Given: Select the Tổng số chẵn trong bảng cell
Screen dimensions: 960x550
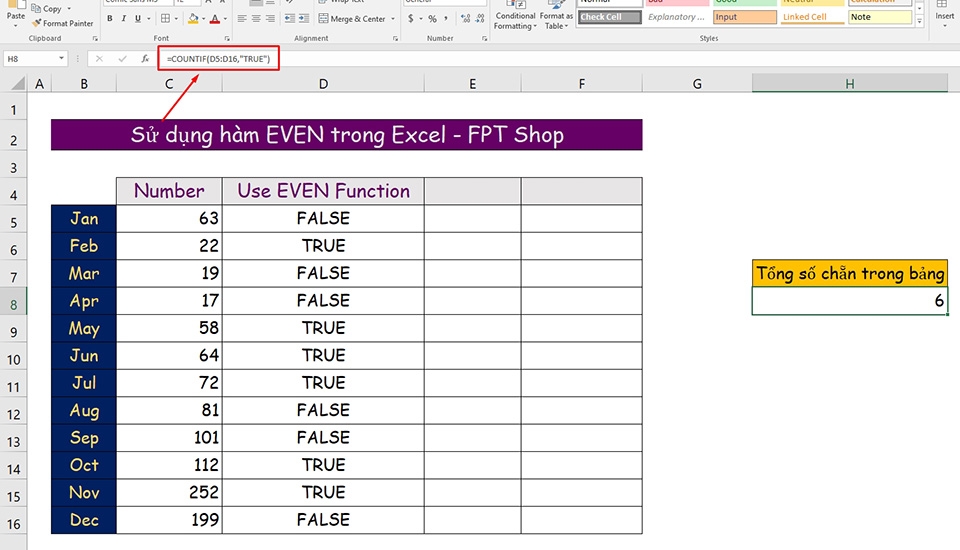Looking at the screenshot, I should [850, 273].
